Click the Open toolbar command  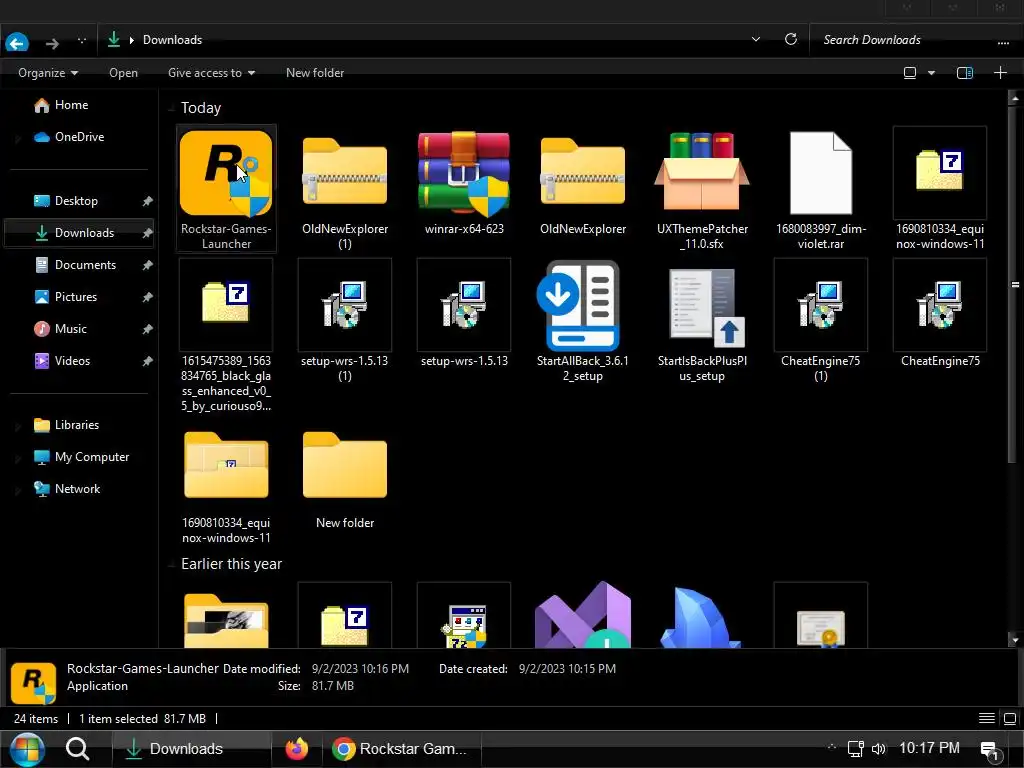123,72
